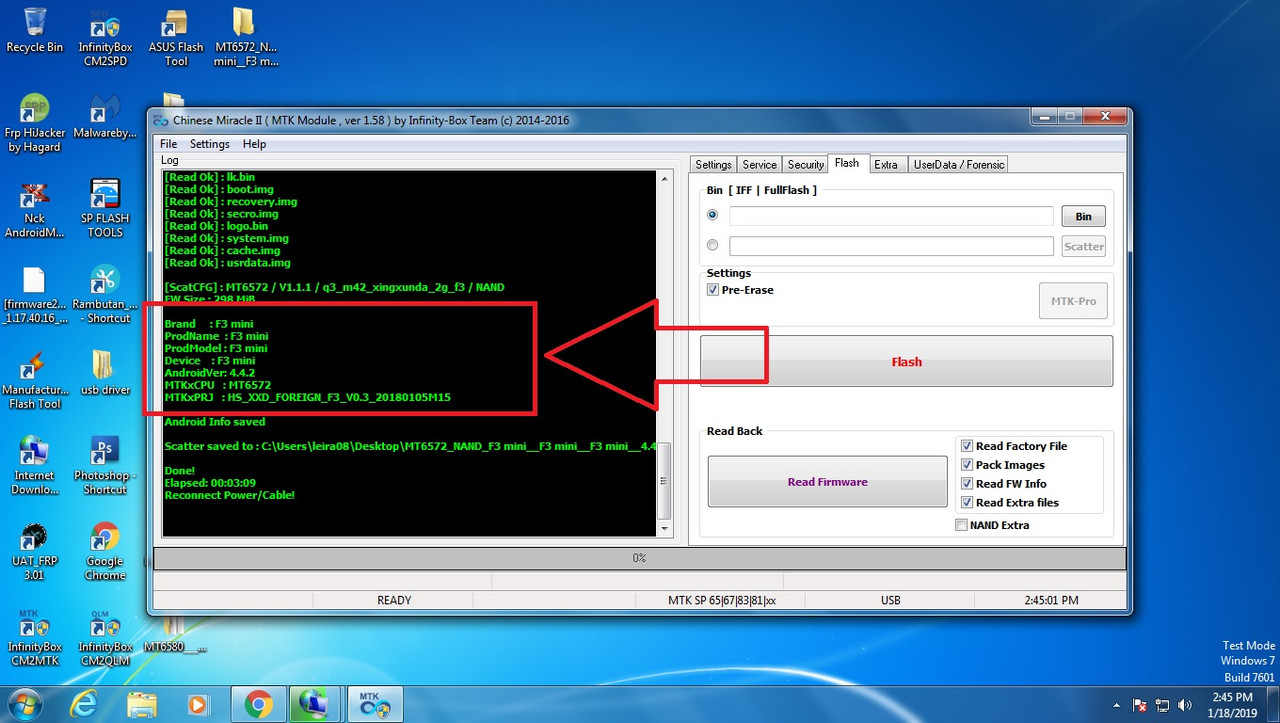Enable NAND Extra checkbox
Screen dimensions: 1280x723
tap(962, 525)
